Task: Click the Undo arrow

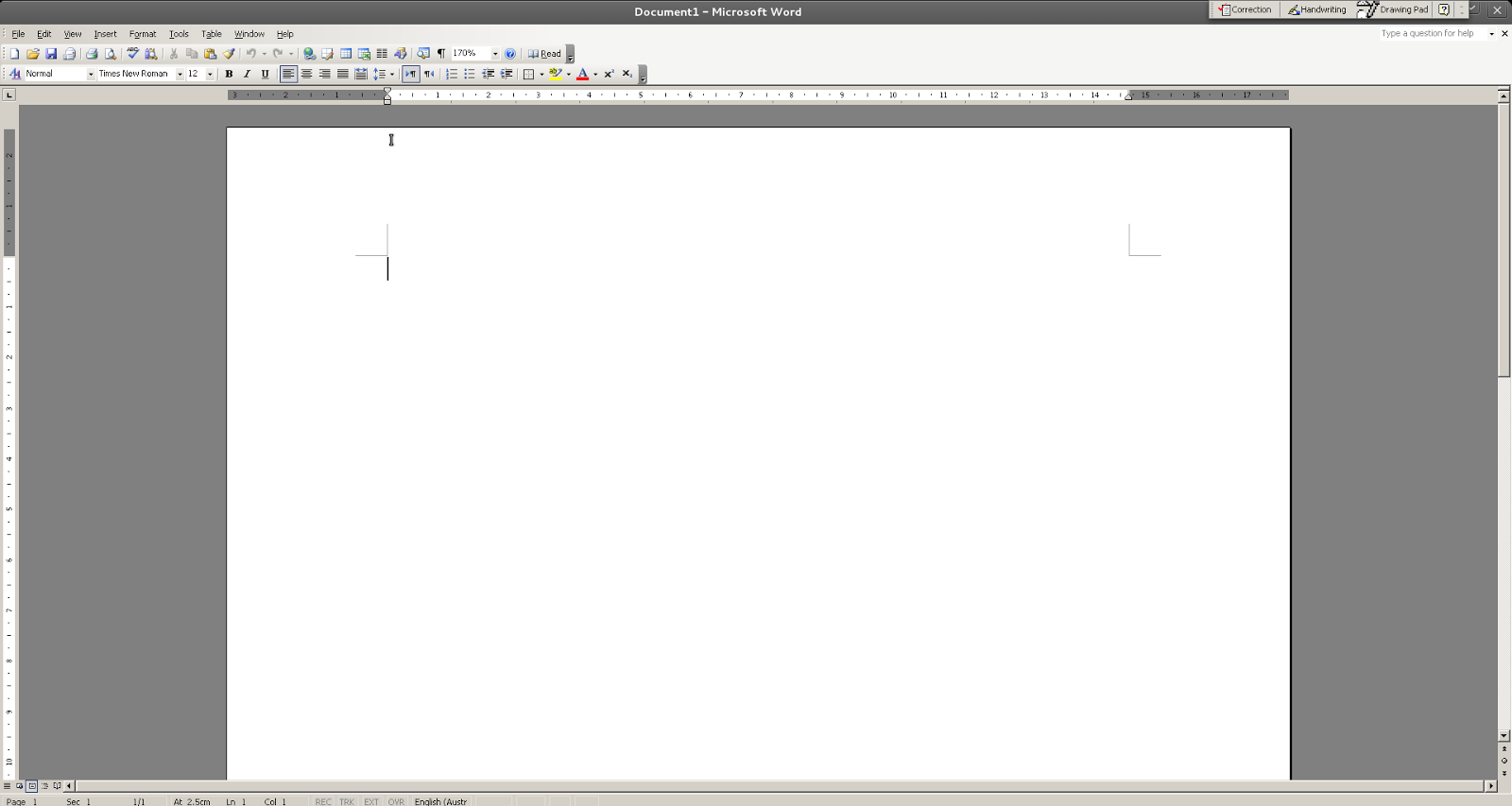Action: point(251,54)
